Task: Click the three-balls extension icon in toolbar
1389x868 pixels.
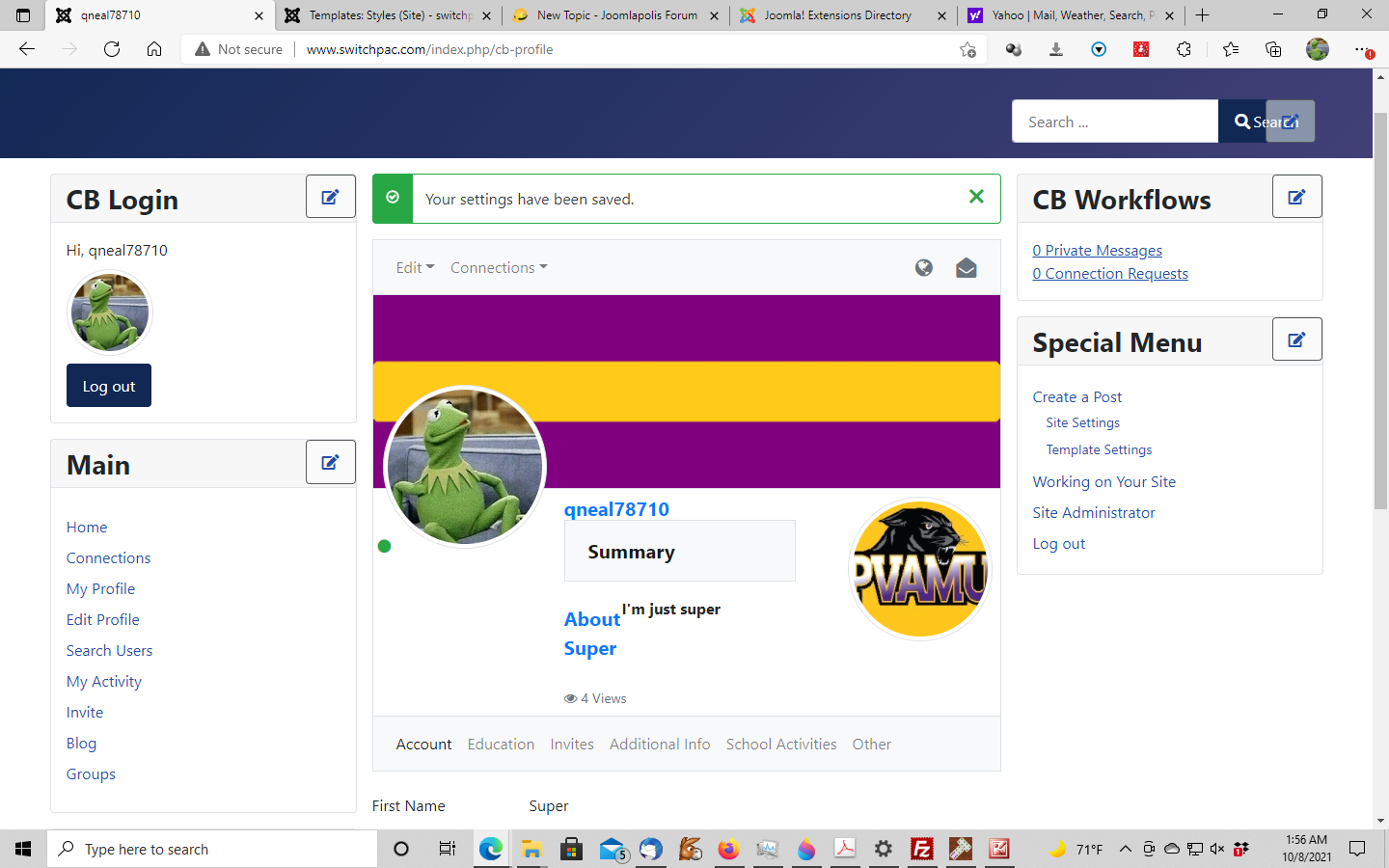Action: (x=1014, y=49)
